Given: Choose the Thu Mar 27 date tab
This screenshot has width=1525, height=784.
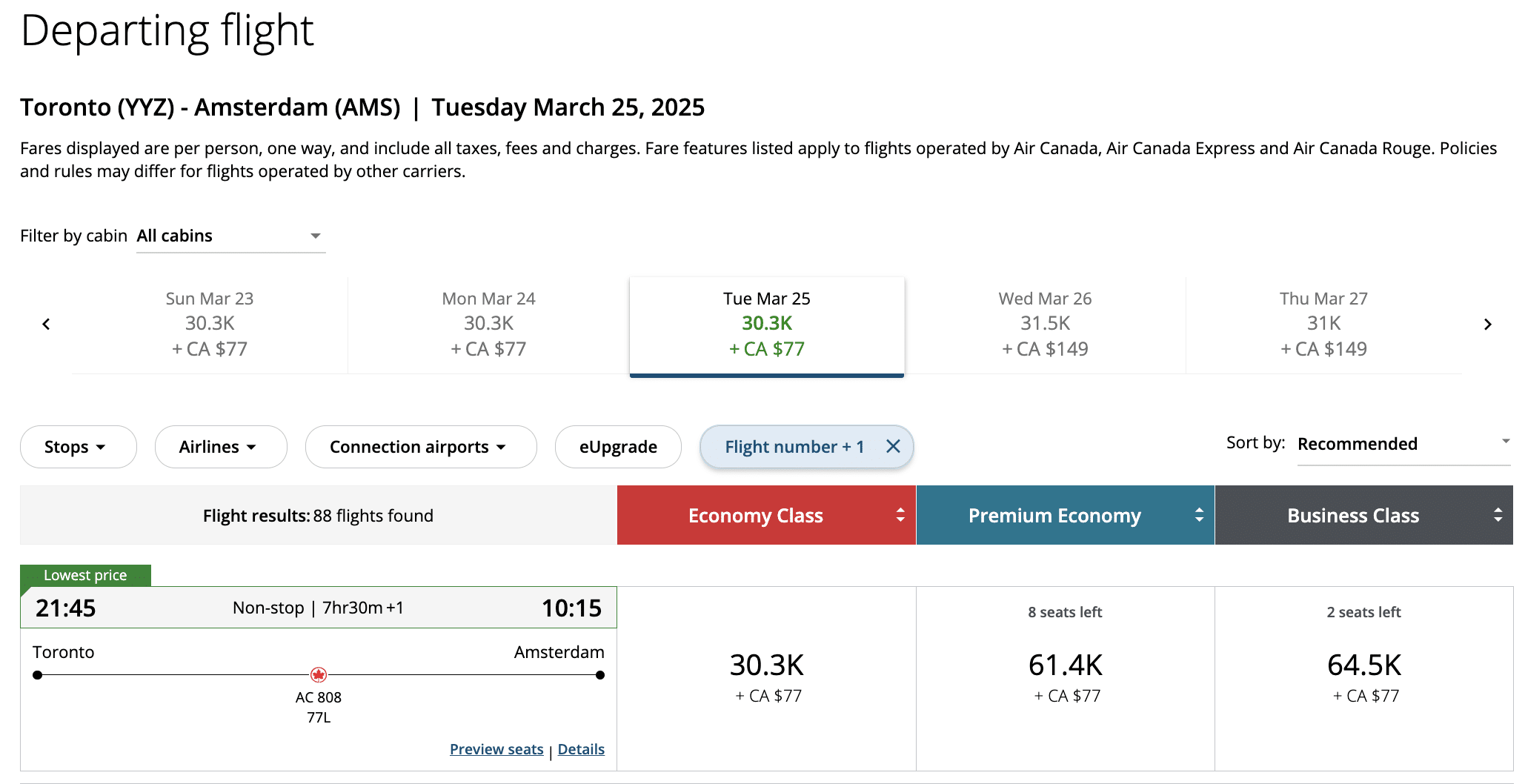Looking at the screenshot, I should pyautogui.click(x=1323, y=325).
